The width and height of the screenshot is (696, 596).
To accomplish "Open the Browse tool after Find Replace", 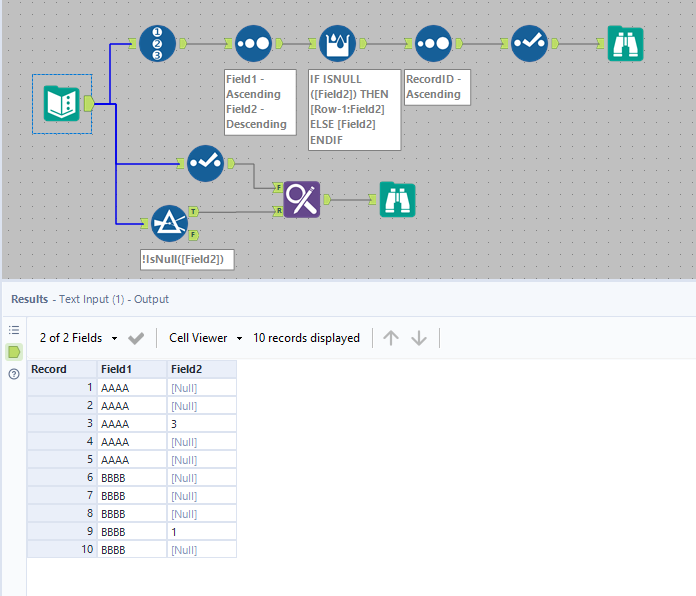I will (x=397, y=200).
